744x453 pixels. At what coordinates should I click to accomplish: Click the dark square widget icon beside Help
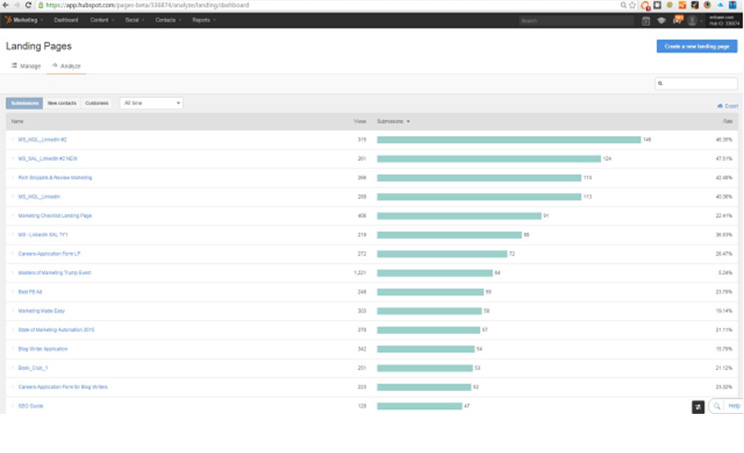click(x=698, y=407)
